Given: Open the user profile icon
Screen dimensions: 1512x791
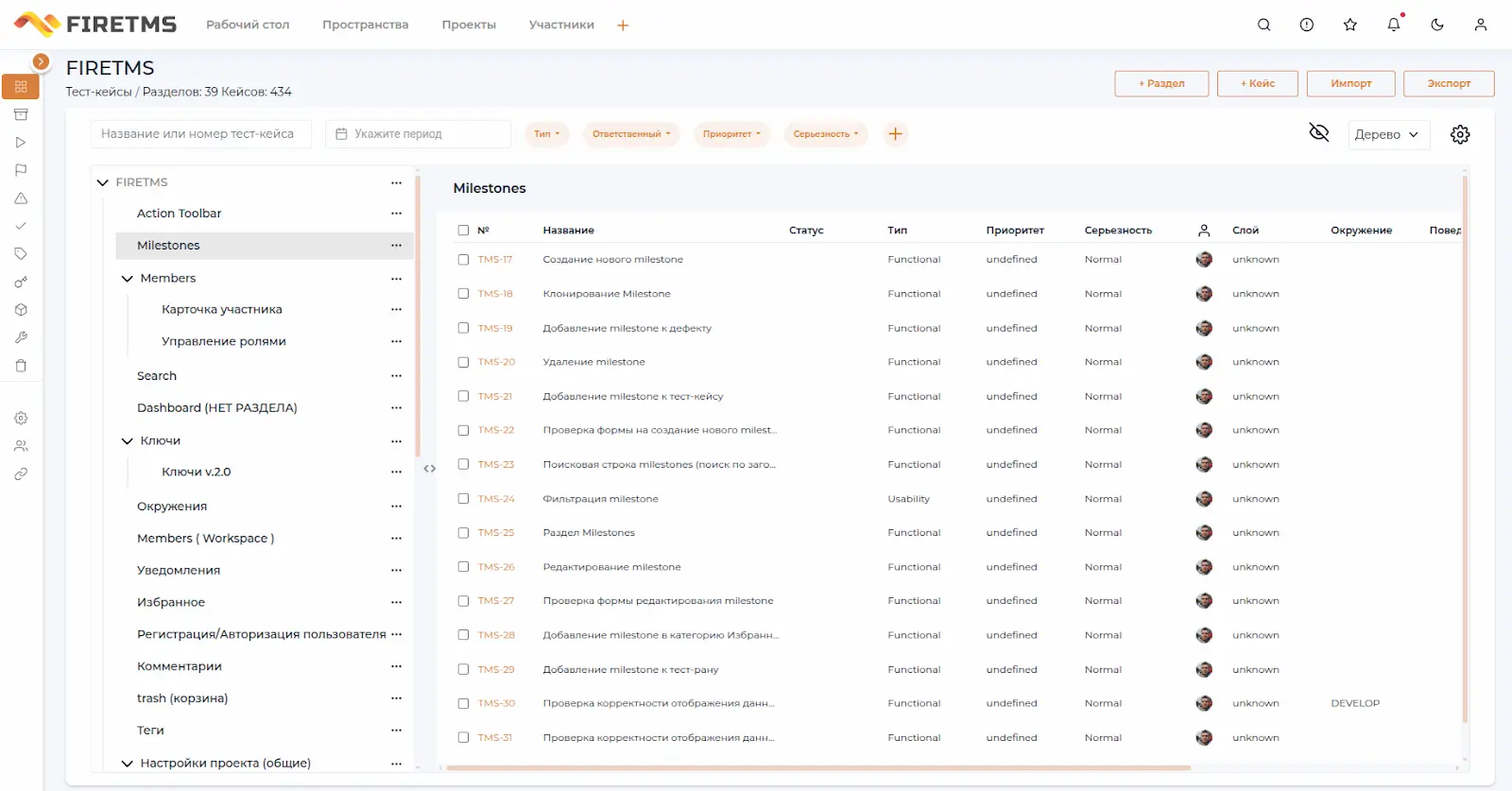Looking at the screenshot, I should coord(1481,25).
